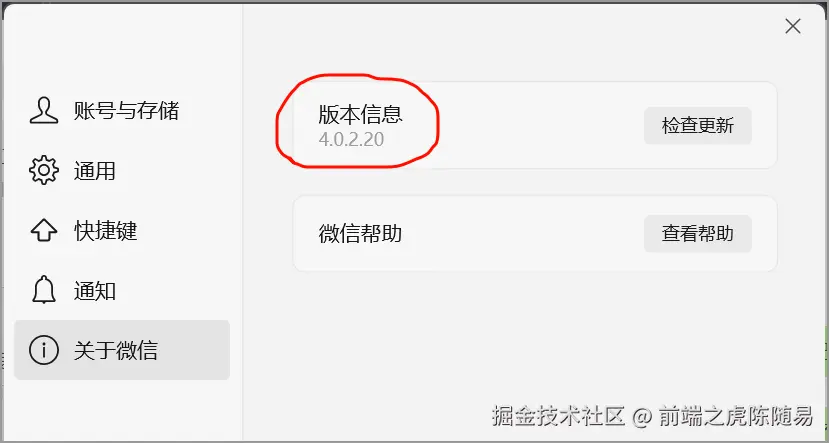Click the 前端之虎陈随易 author watermark
The width and height of the screenshot is (829, 443).
point(735,416)
